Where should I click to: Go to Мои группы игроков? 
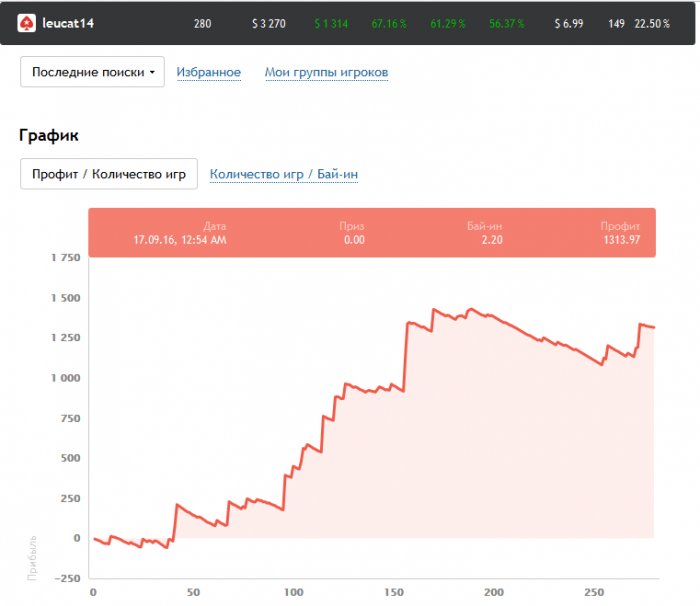(x=326, y=73)
